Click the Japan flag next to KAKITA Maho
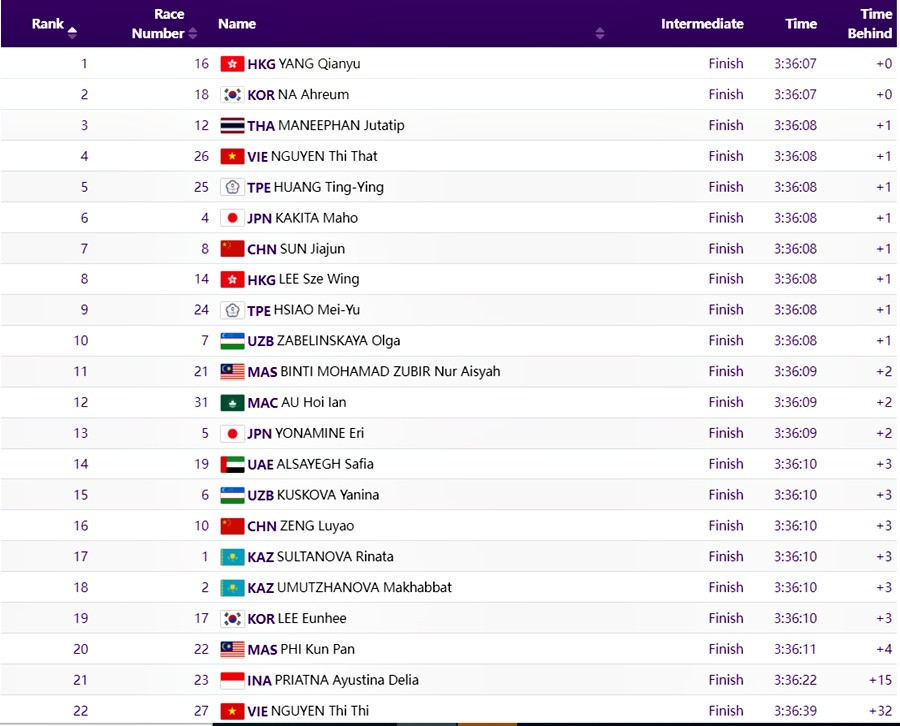This screenshot has height=726, width=900. click(x=232, y=218)
